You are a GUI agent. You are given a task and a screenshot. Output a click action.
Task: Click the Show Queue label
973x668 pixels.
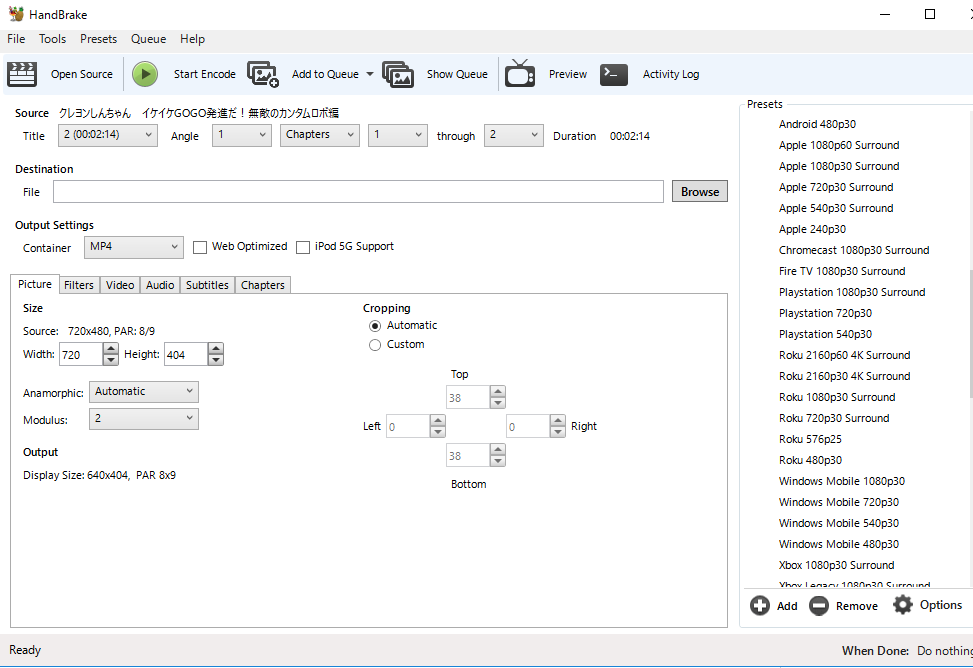[457, 74]
